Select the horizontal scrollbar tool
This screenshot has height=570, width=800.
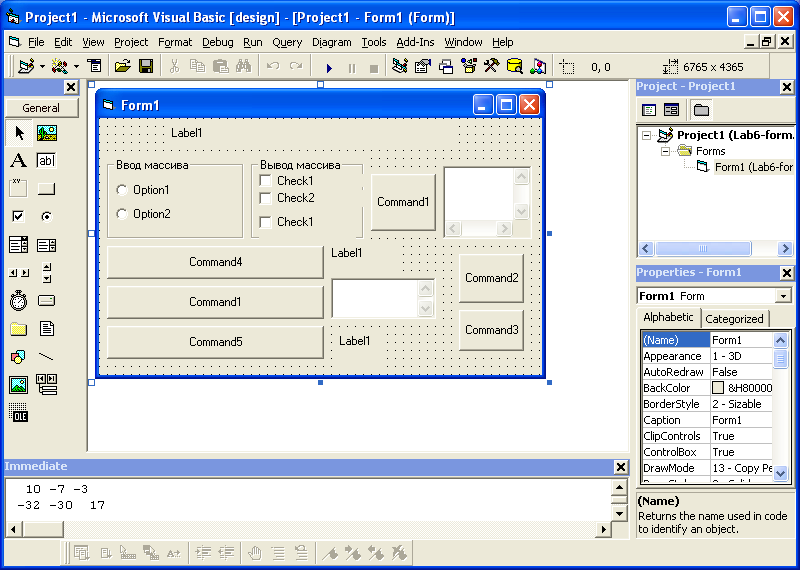(x=19, y=273)
